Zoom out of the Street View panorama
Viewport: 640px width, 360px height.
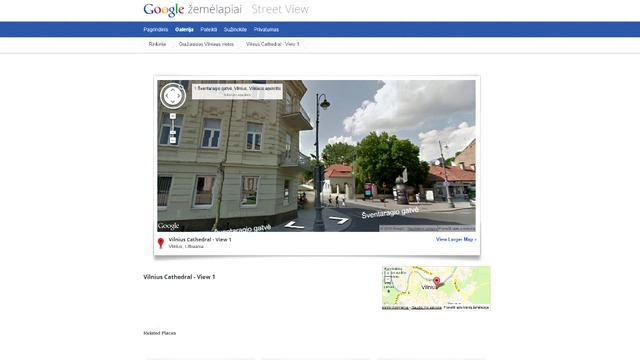point(173,140)
